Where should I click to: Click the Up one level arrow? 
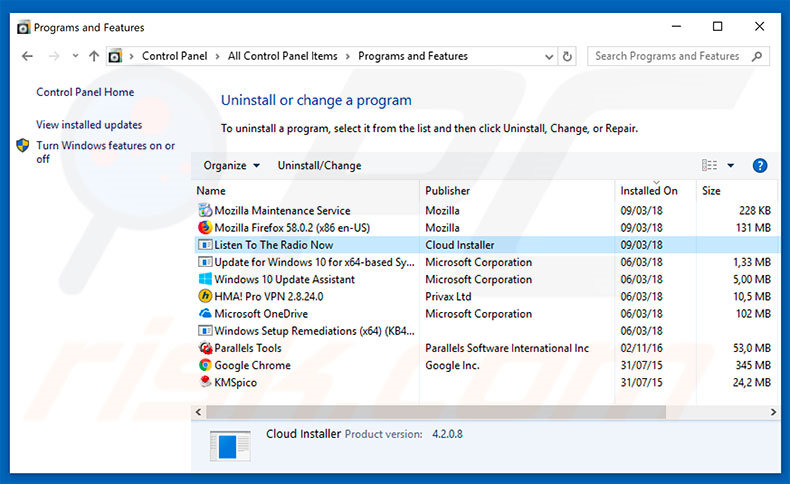[94, 56]
